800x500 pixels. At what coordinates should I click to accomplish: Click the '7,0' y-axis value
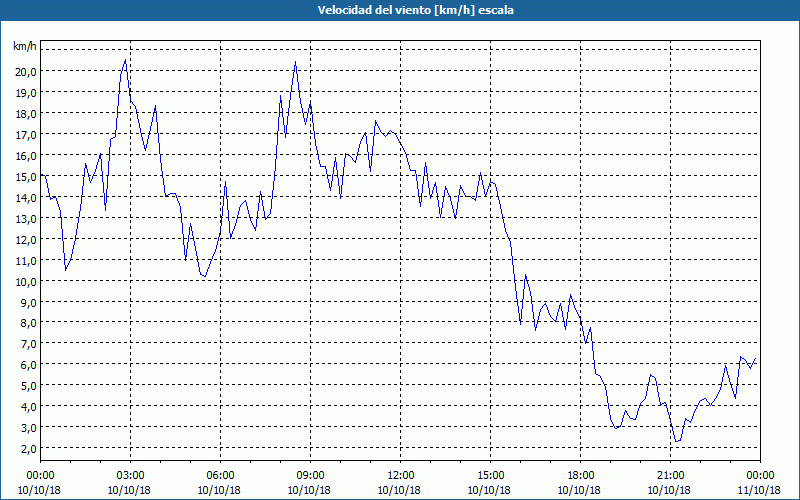click(x=29, y=343)
